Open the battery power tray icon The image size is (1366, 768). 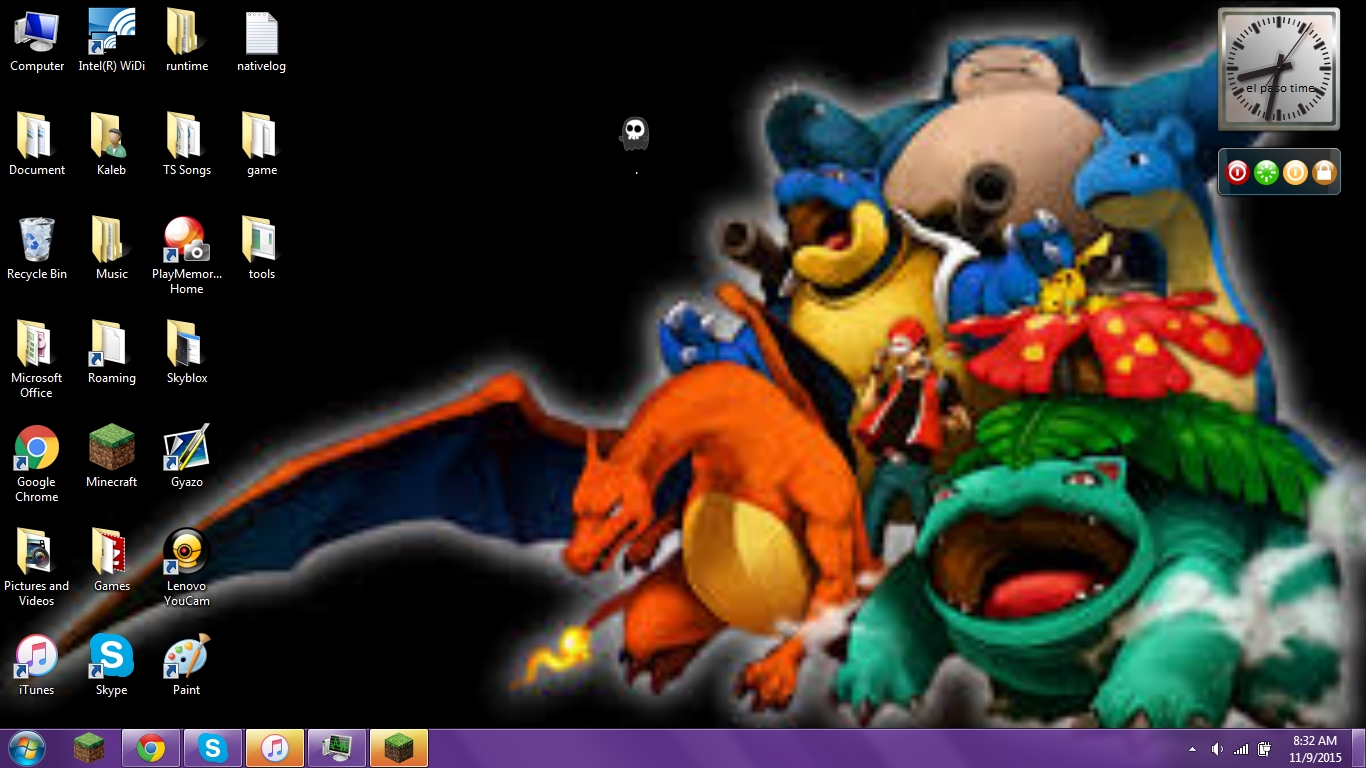[1264, 749]
